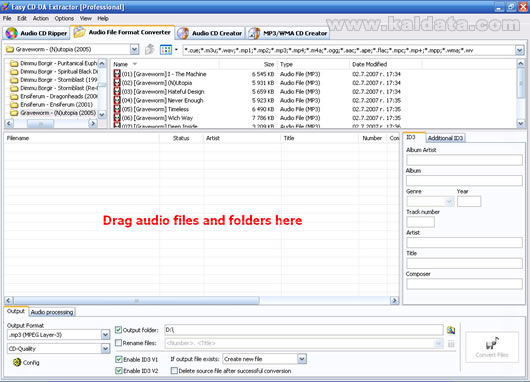Open the file filter extensions dropdown
Viewport: 530px width, 382px height.
(x=520, y=50)
